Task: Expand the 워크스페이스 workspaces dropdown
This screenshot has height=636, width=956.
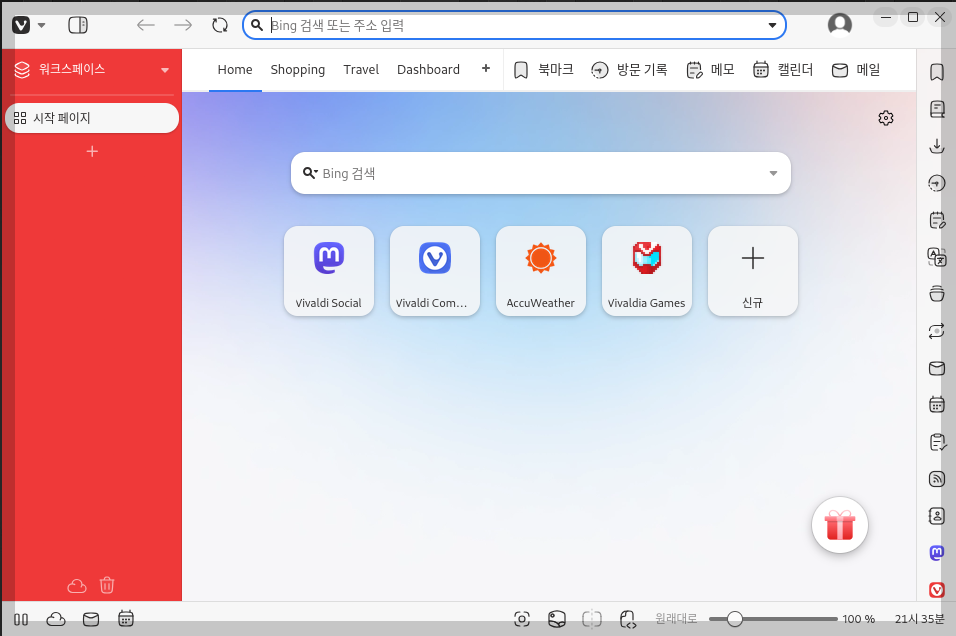Action: [165, 70]
